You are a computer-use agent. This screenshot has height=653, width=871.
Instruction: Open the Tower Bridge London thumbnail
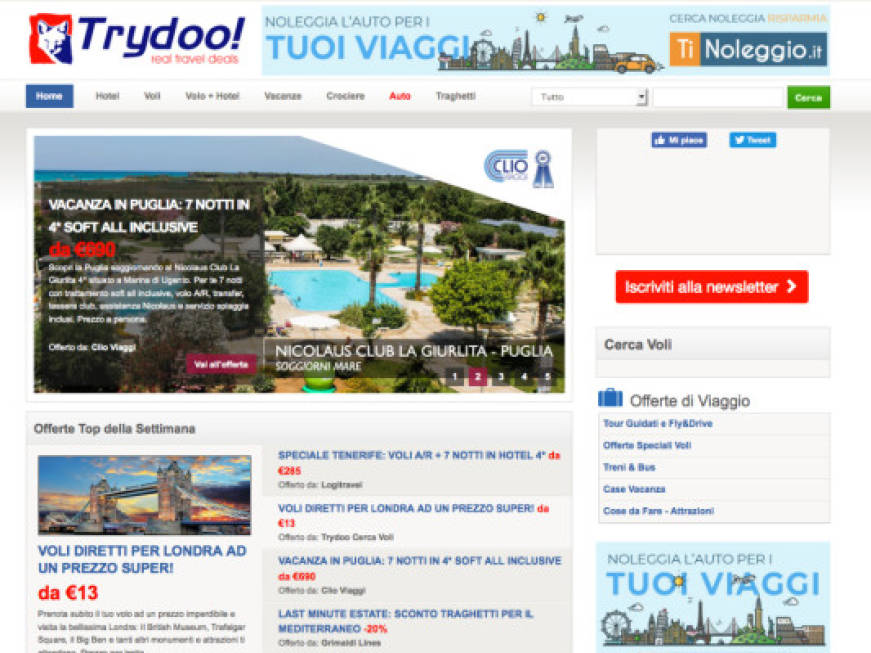point(144,495)
